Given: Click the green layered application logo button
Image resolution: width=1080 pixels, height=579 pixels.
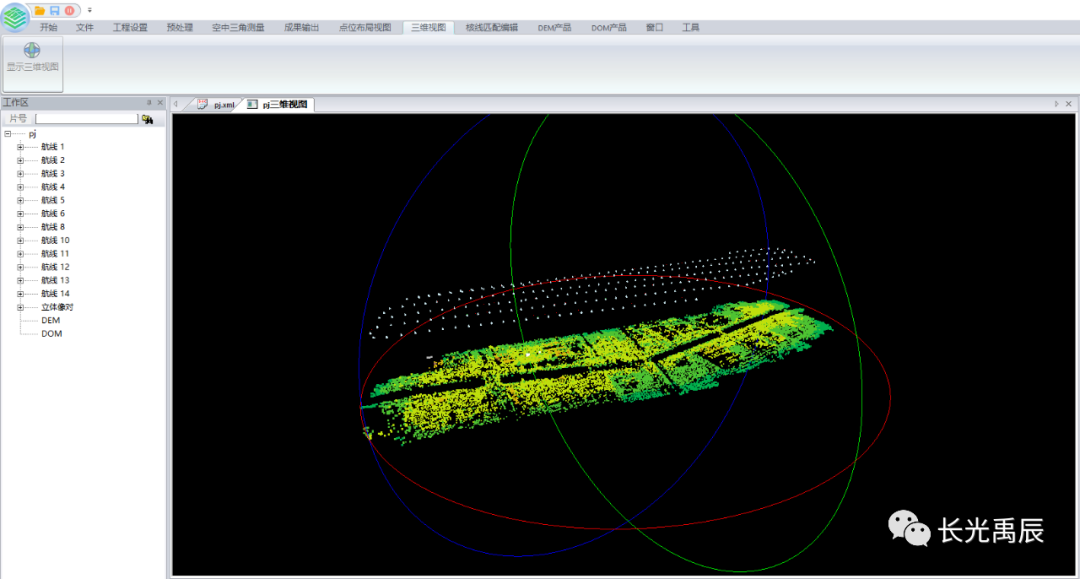Looking at the screenshot, I should 16,18.
